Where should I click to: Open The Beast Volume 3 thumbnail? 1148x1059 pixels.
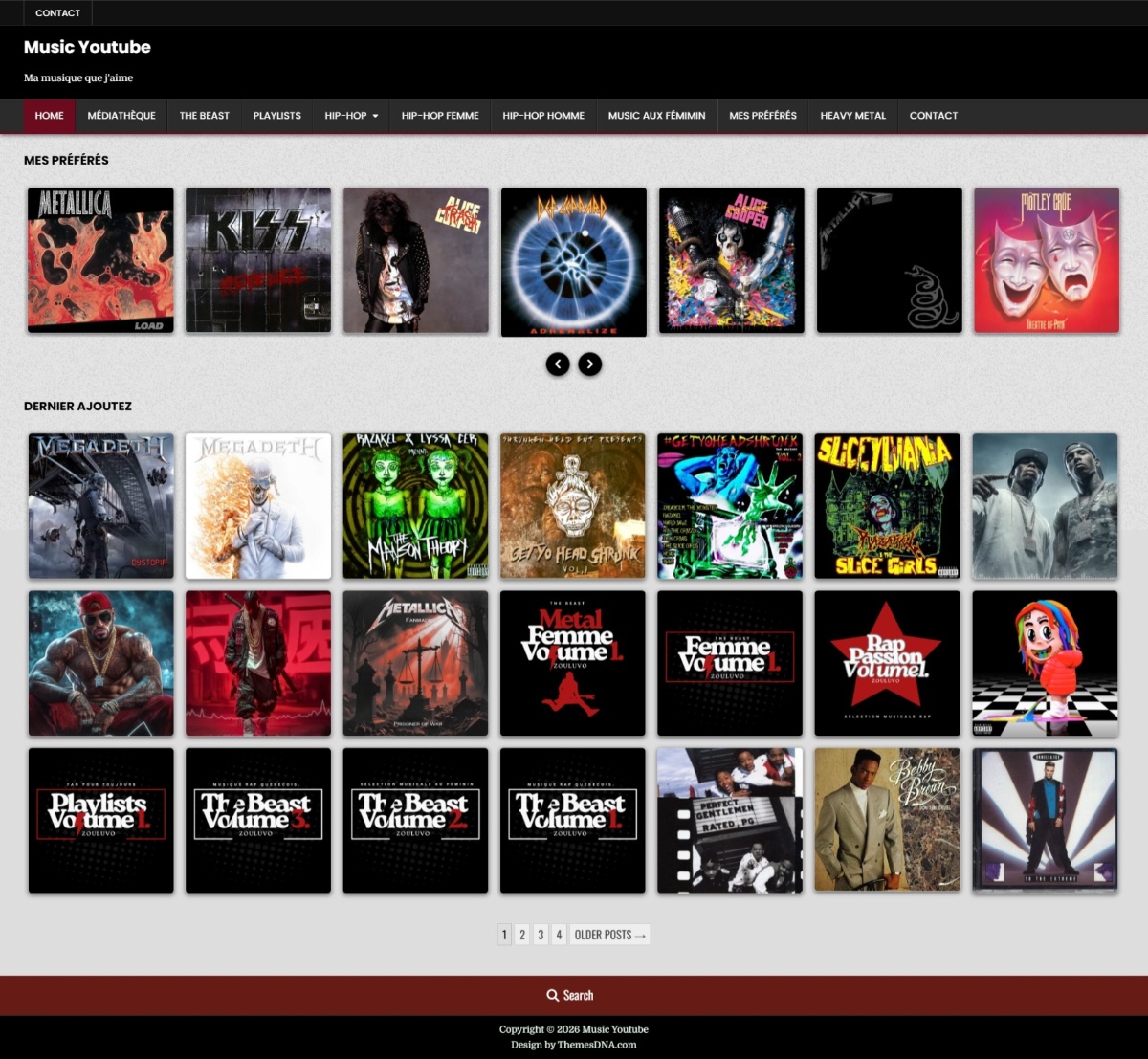pyautogui.click(x=258, y=821)
